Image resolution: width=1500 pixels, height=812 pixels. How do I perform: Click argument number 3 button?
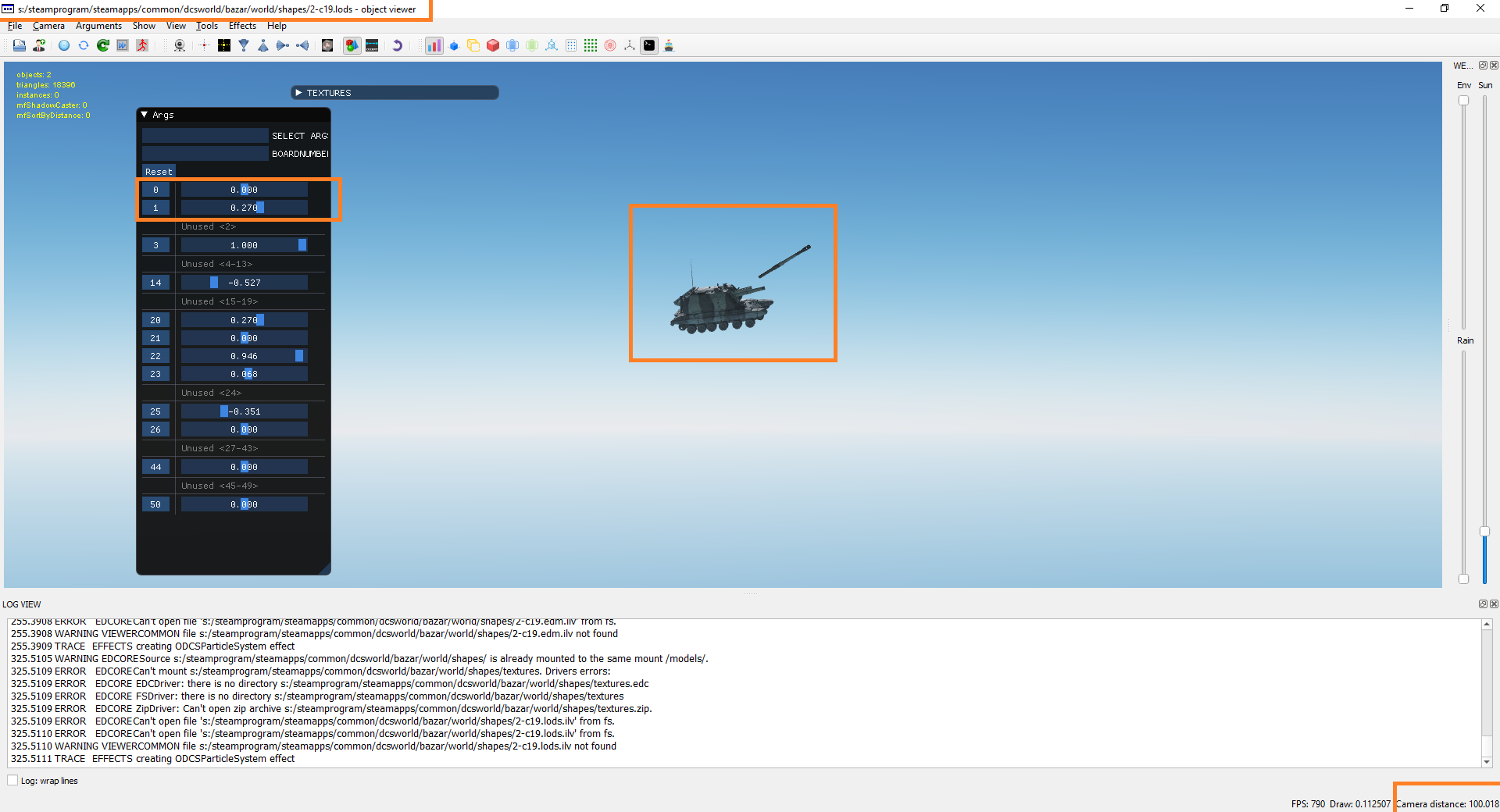pyautogui.click(x=155, y=245)
